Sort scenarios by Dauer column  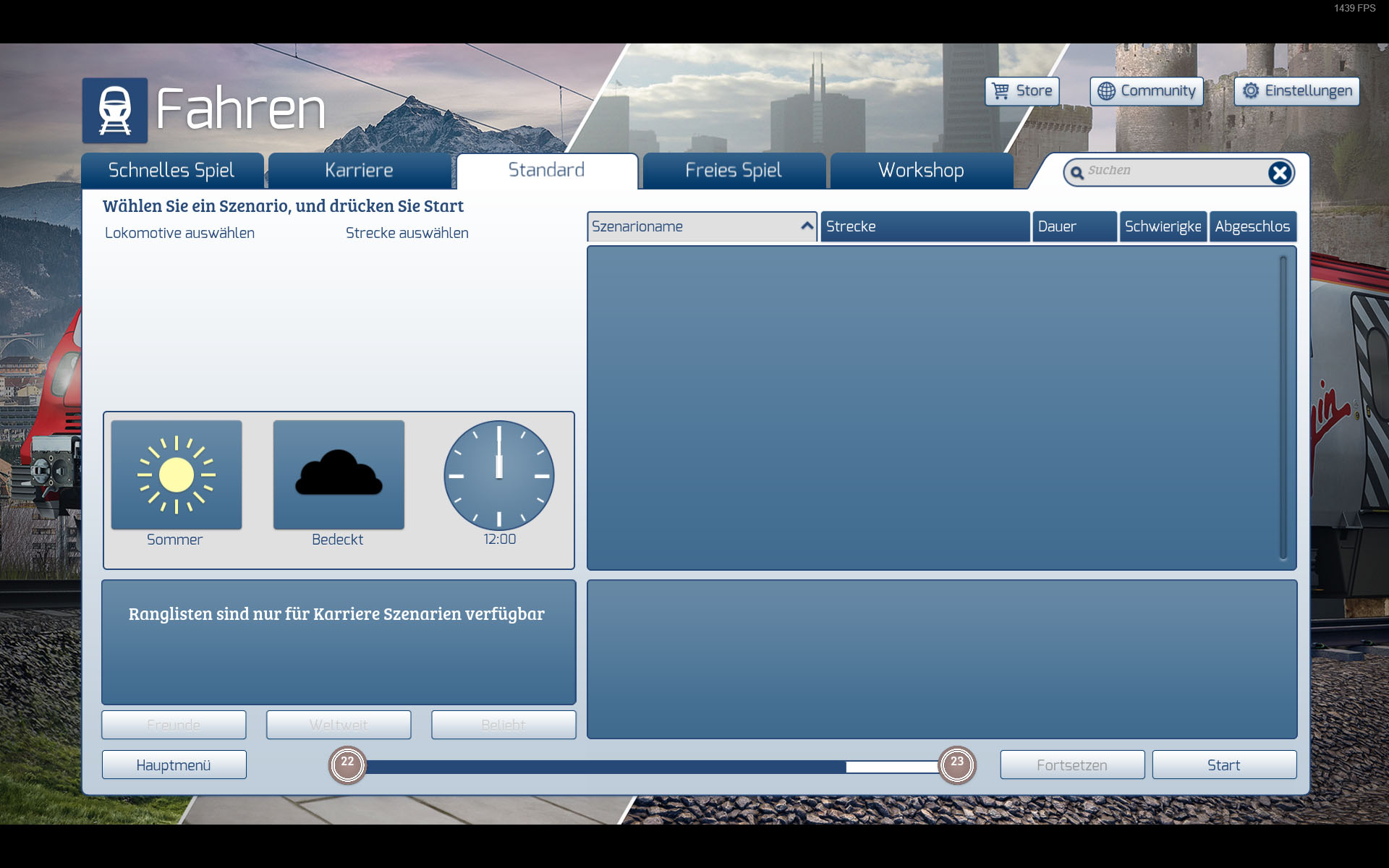[1074, 226]
